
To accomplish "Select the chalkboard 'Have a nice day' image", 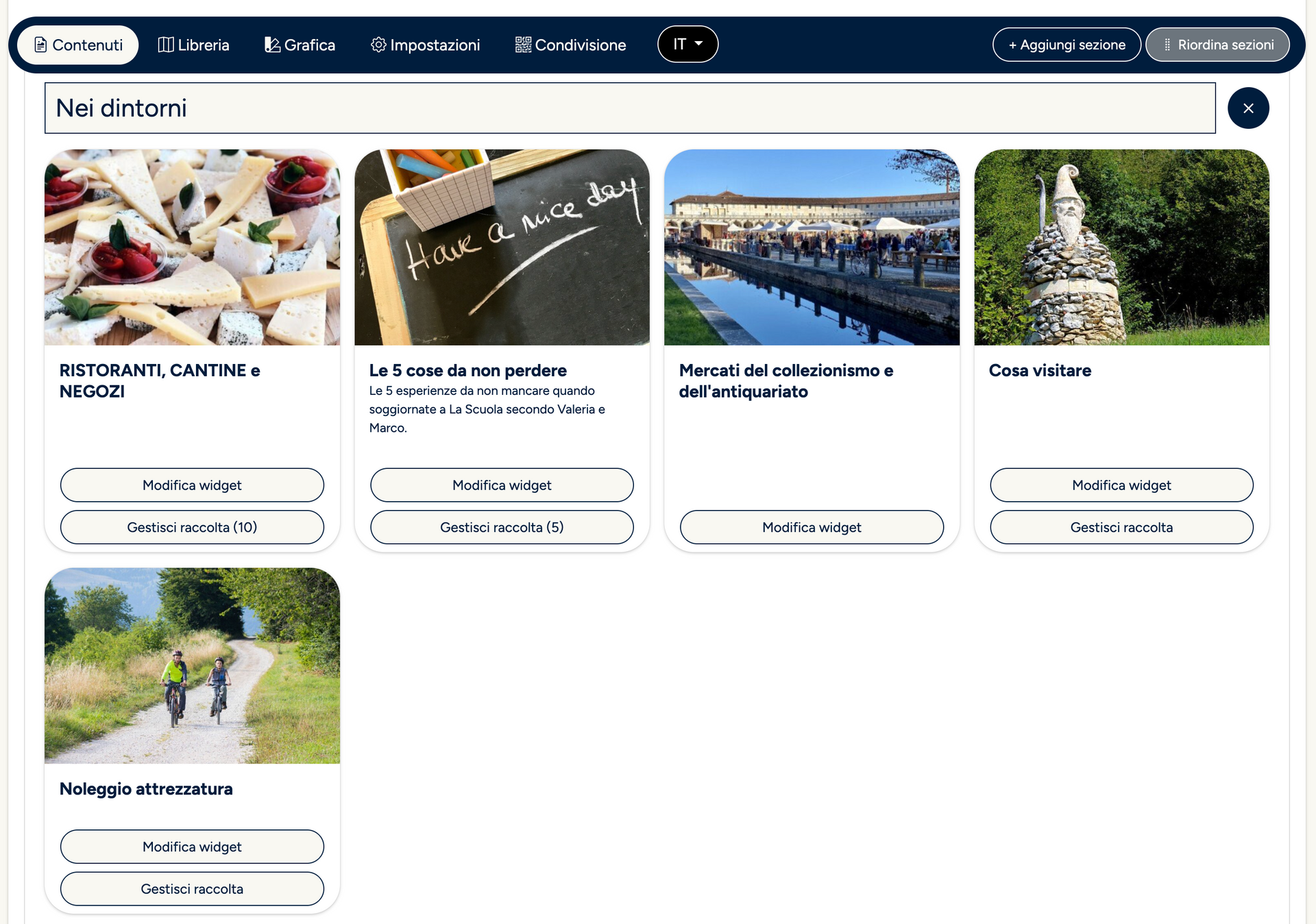I will coord(502,247).
